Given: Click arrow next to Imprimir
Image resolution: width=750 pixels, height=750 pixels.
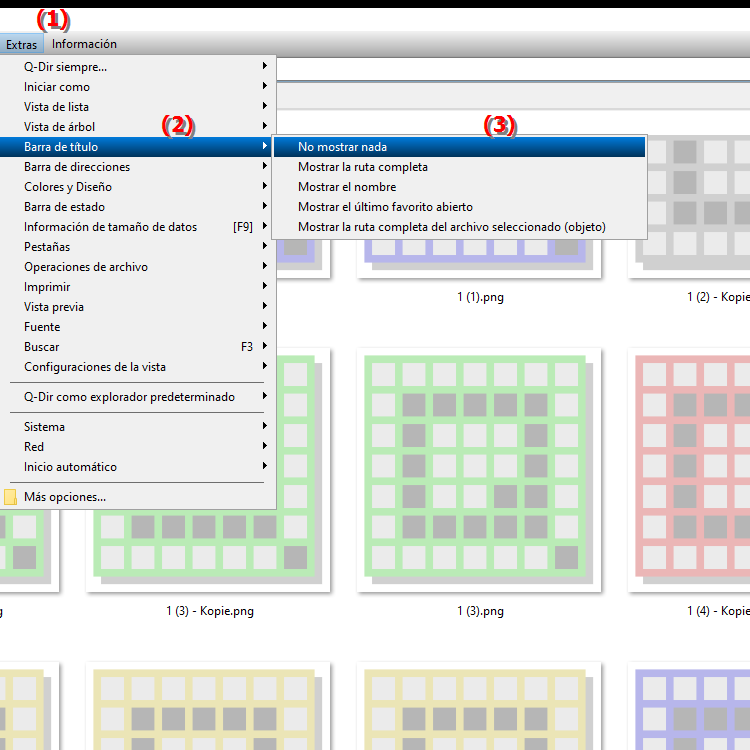Looking at the screenshot, I should pos(265,286).
